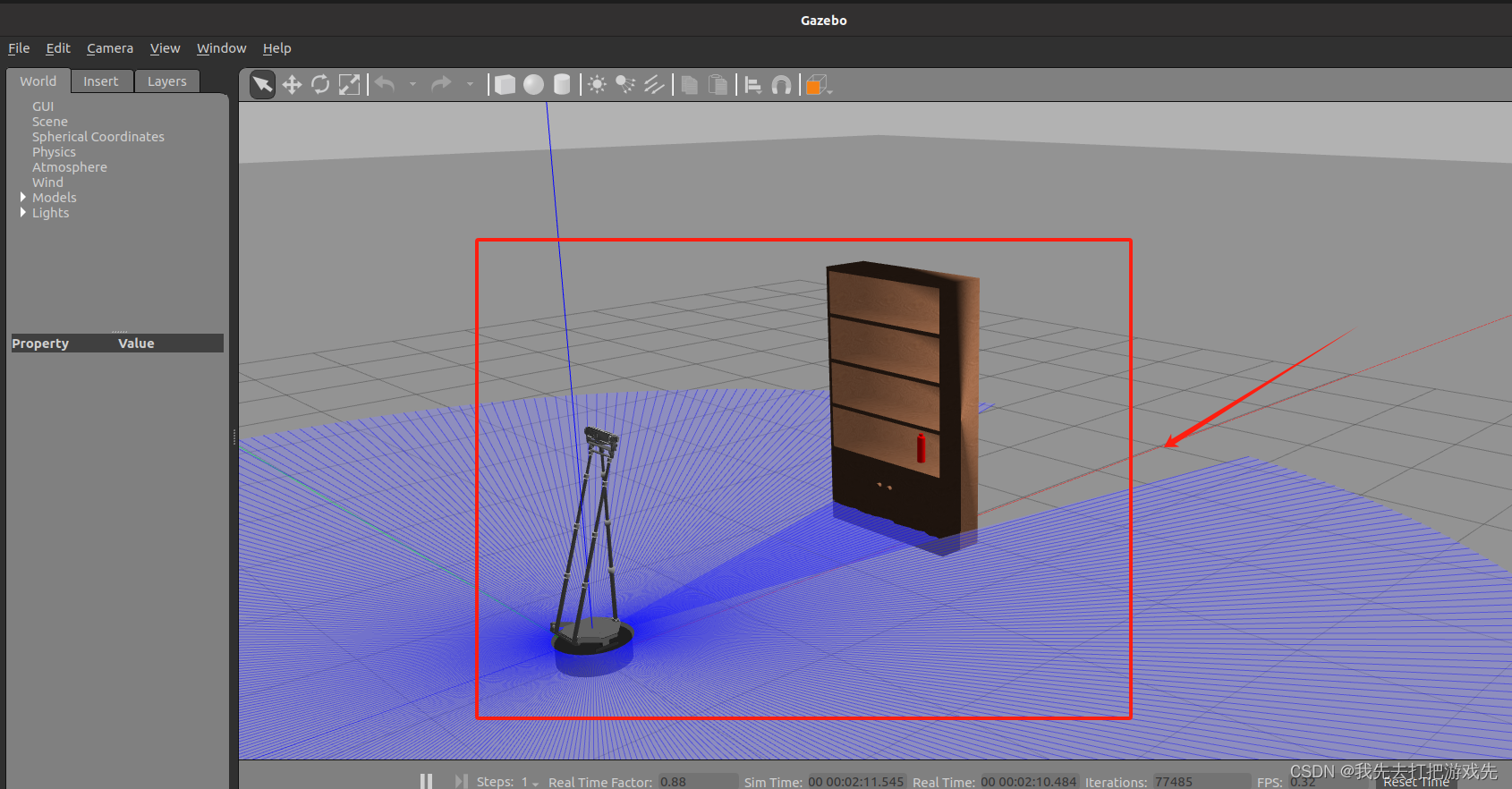Select Scene in the world tree
This screenshot has width=1512, height=789.
[x=50, y=122]
